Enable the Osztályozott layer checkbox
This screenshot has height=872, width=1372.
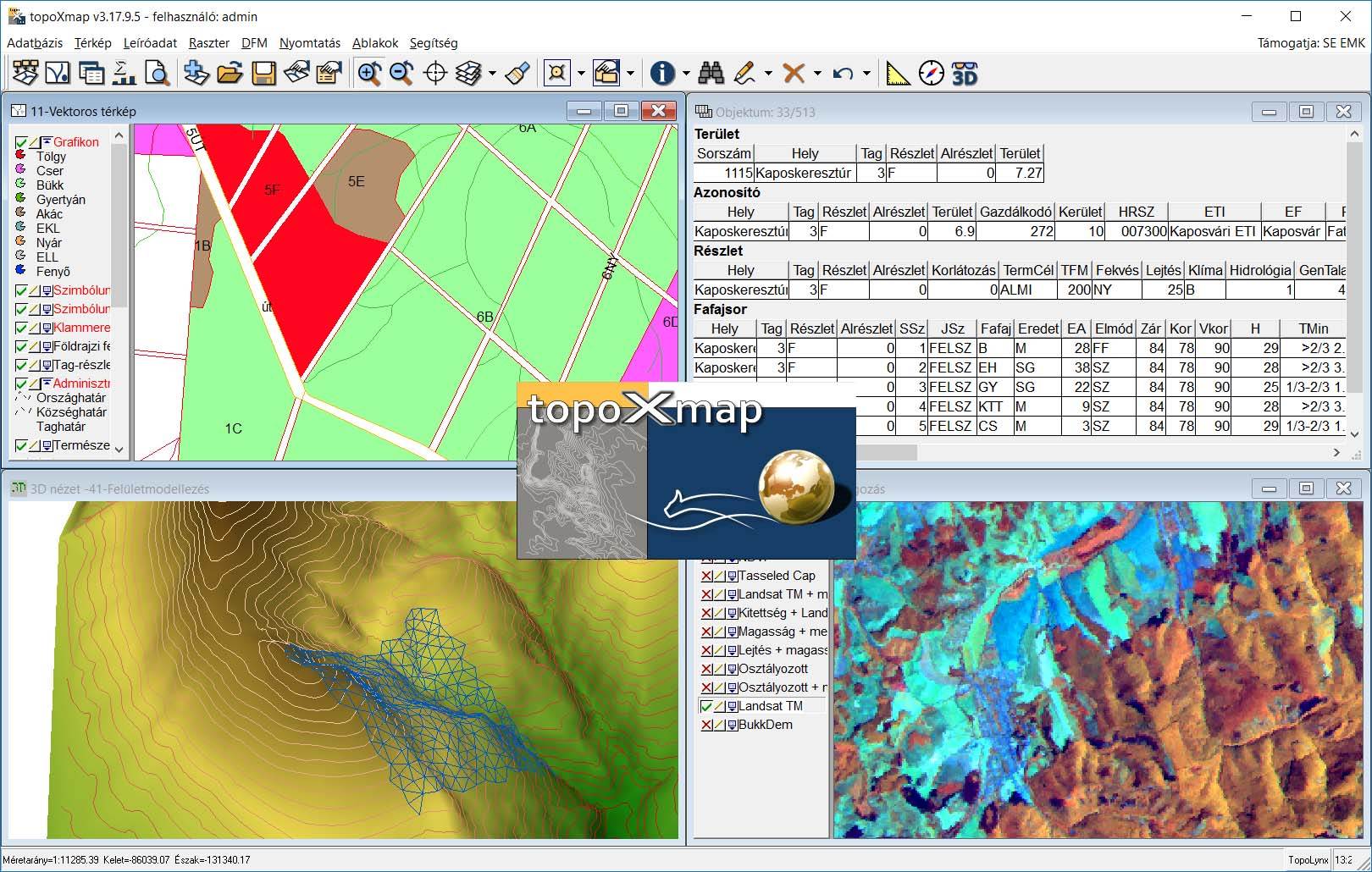[706, 669]
